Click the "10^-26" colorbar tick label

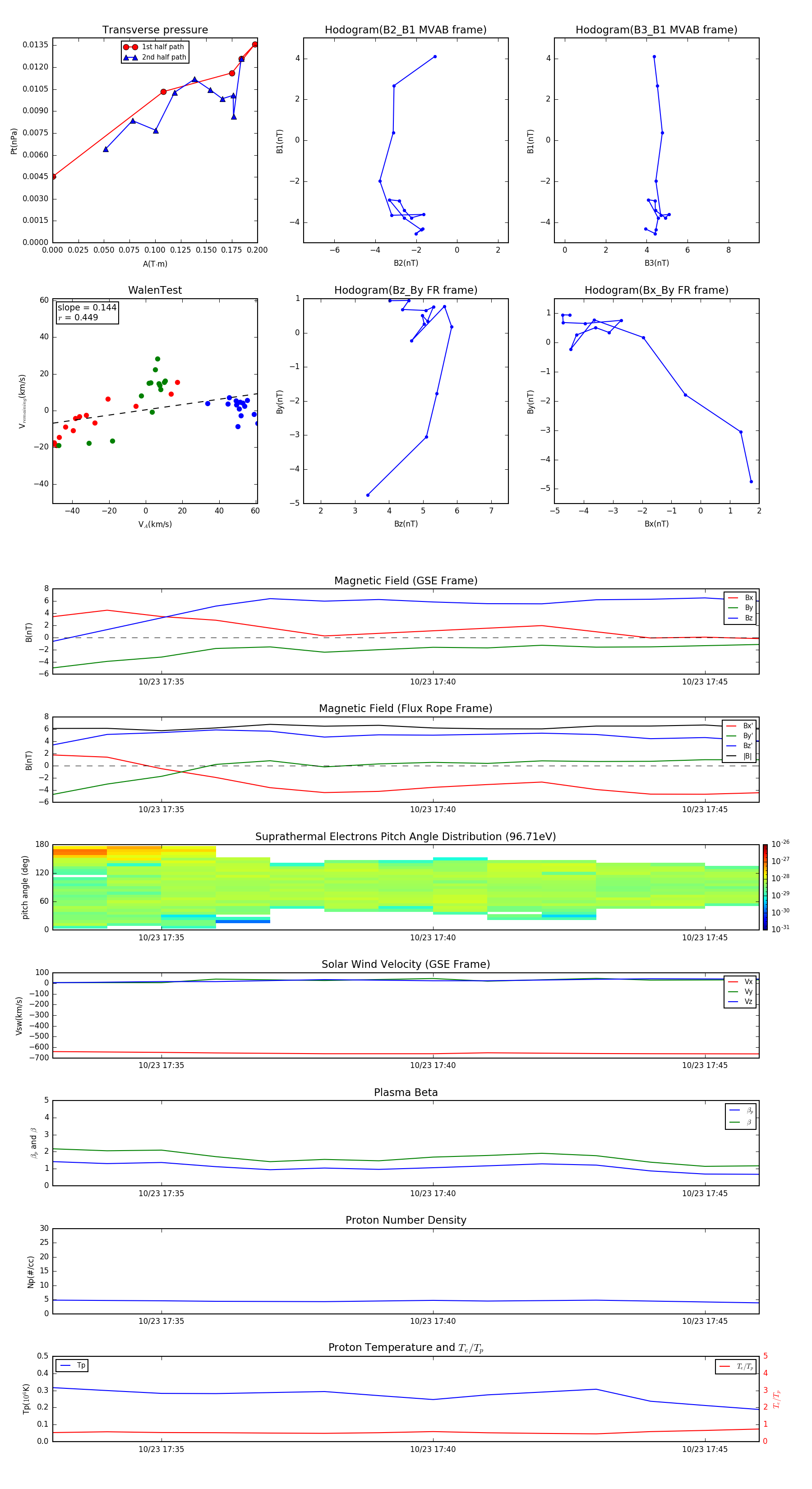point(780,844)
